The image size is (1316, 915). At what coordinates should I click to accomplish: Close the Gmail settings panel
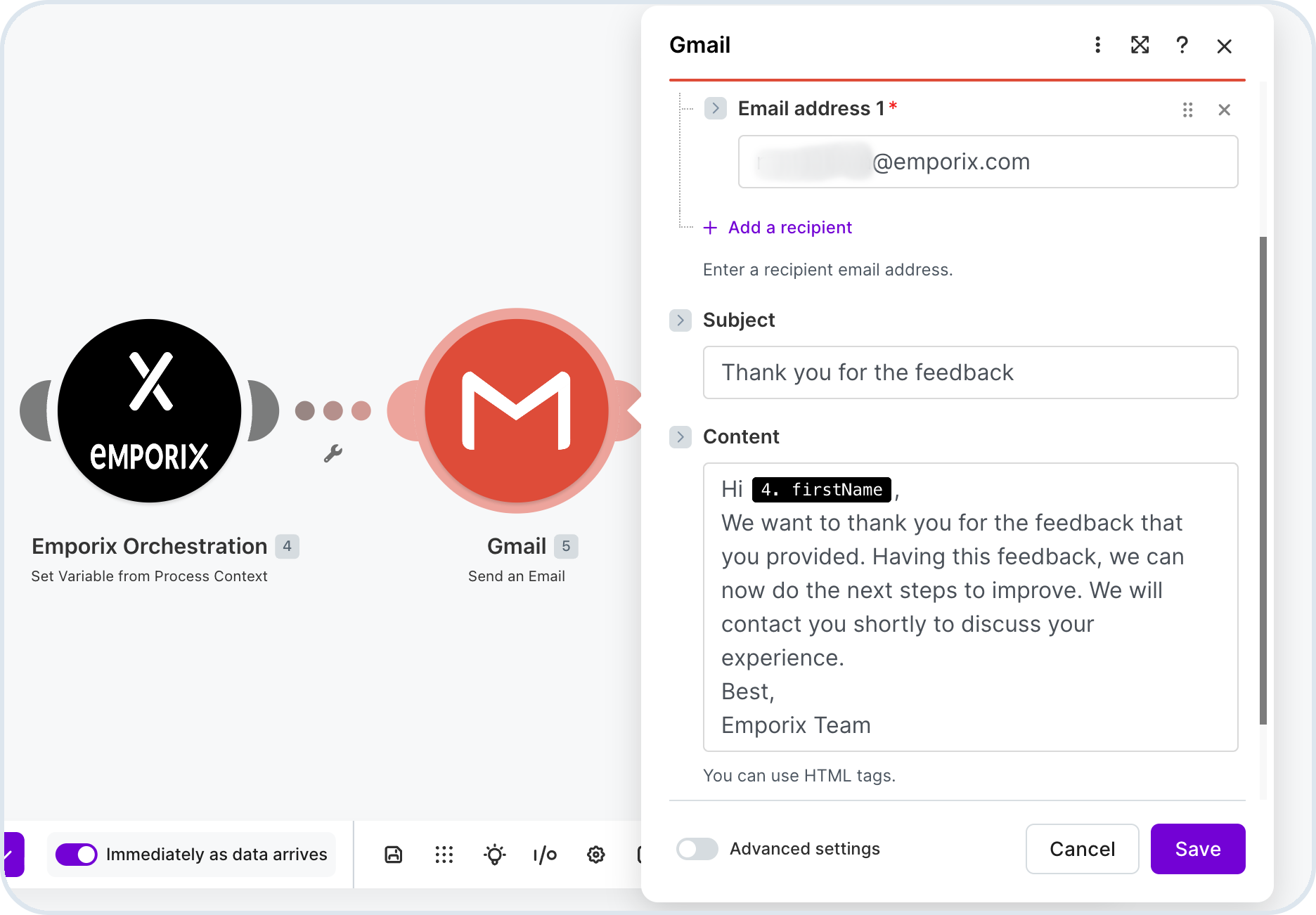tap(1224, 46)
